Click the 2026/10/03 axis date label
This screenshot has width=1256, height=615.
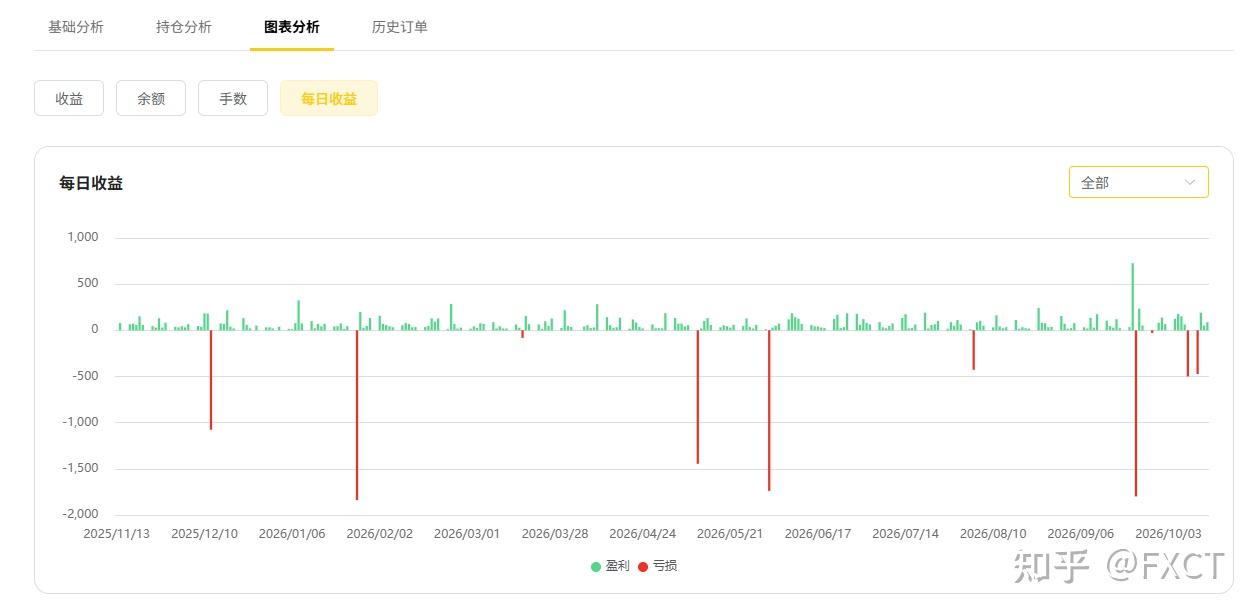pyautogui.click(x=1169, y=534)
